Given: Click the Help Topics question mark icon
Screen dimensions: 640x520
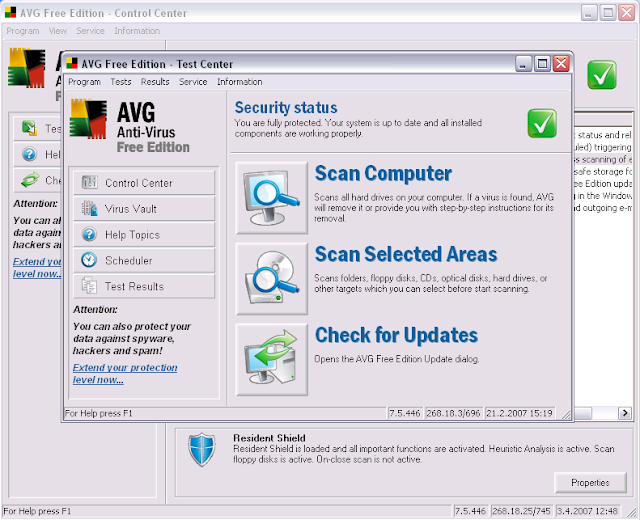Looking at the screenshot, I should tap(89, 234).
